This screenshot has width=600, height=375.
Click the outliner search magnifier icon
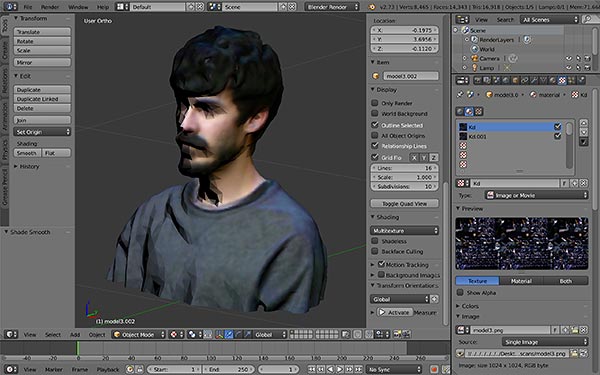588,19
